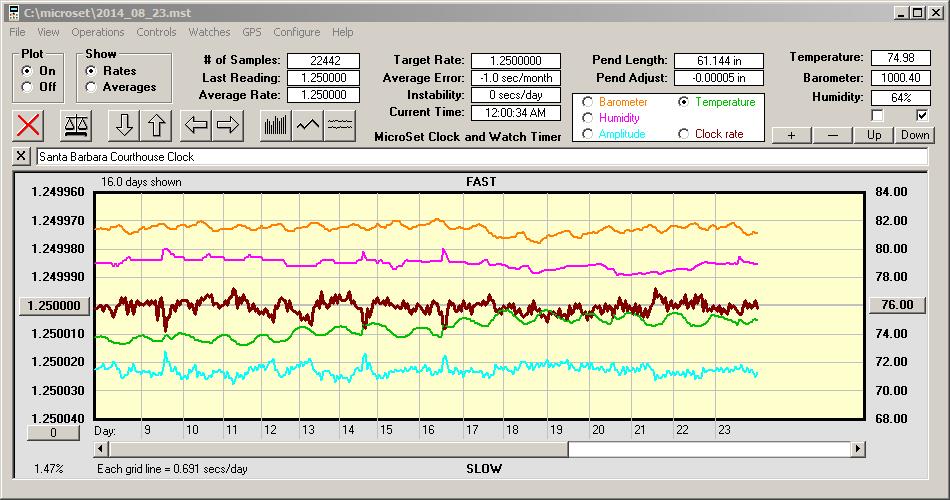Select Show Rates radio button

click(x=91, y=71)
